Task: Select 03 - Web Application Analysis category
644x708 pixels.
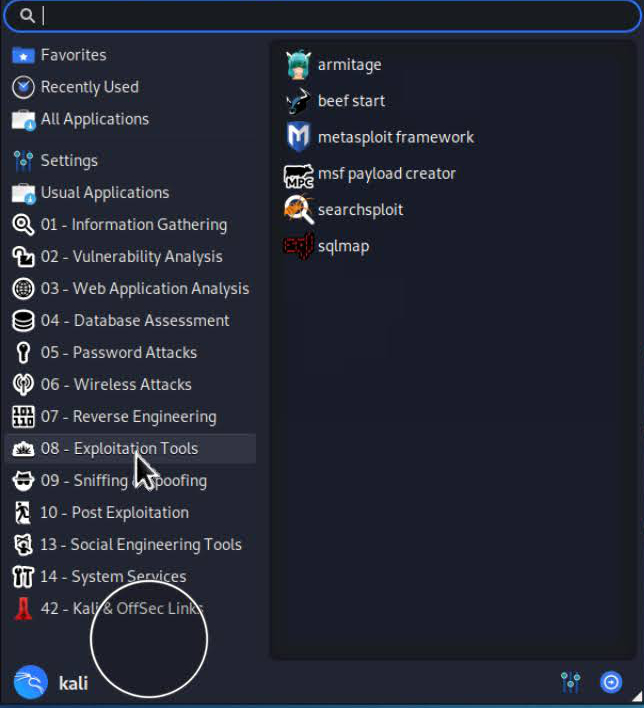Action: pyautogui.click(x=131, y=289)
